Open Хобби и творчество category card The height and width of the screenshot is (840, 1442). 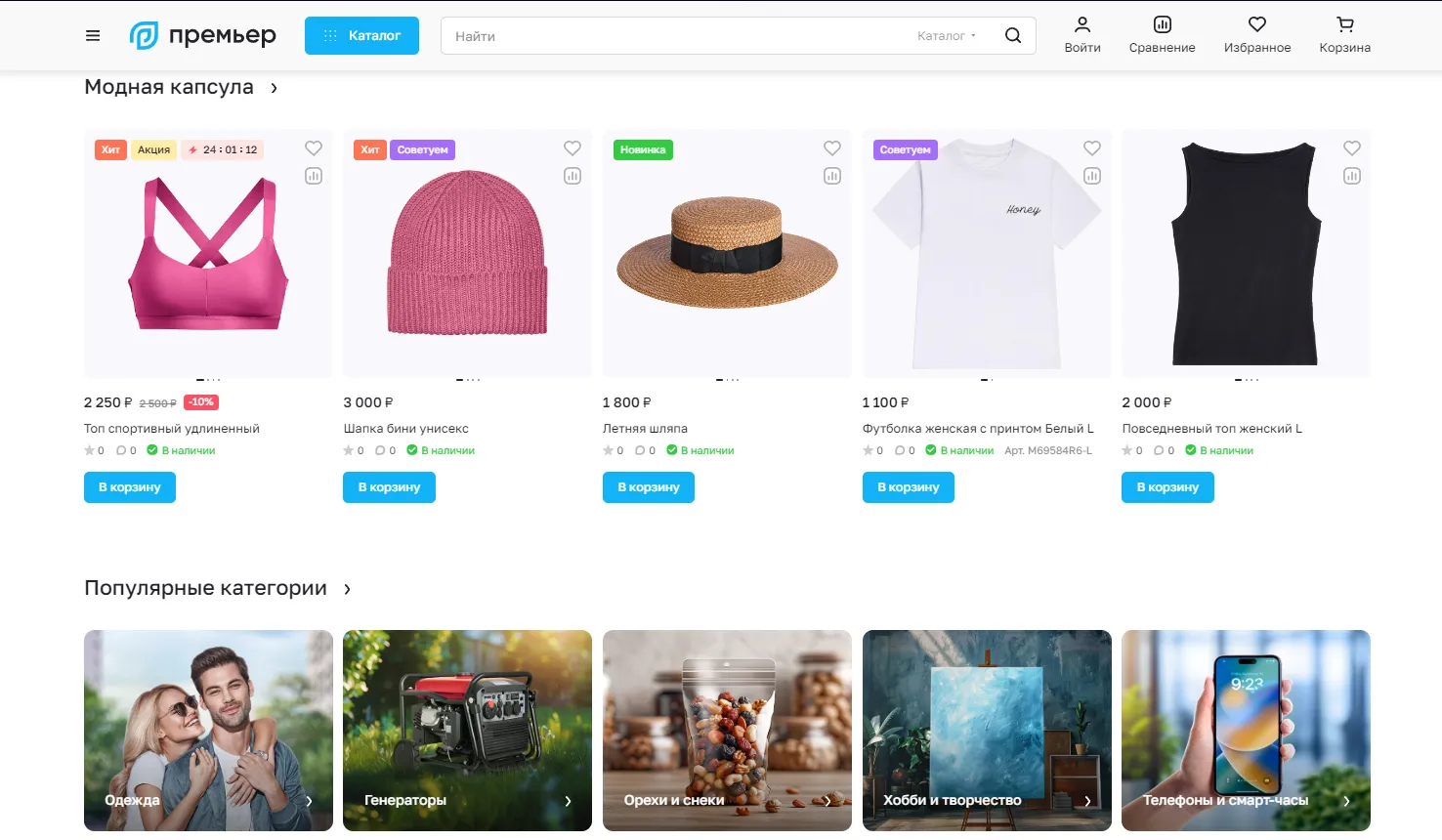[987, 731]
